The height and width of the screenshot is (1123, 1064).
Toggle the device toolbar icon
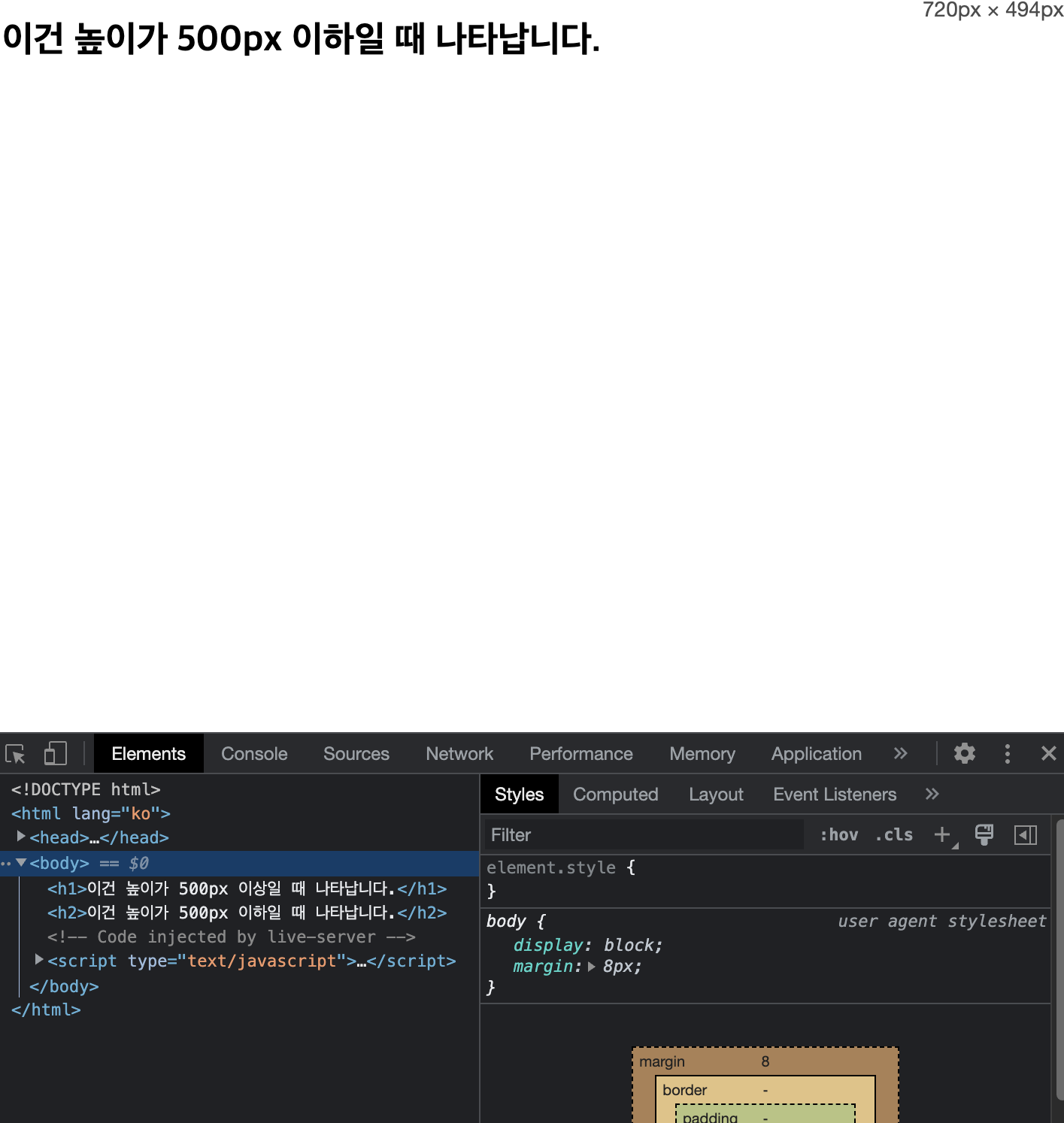[x=55, y=754]
